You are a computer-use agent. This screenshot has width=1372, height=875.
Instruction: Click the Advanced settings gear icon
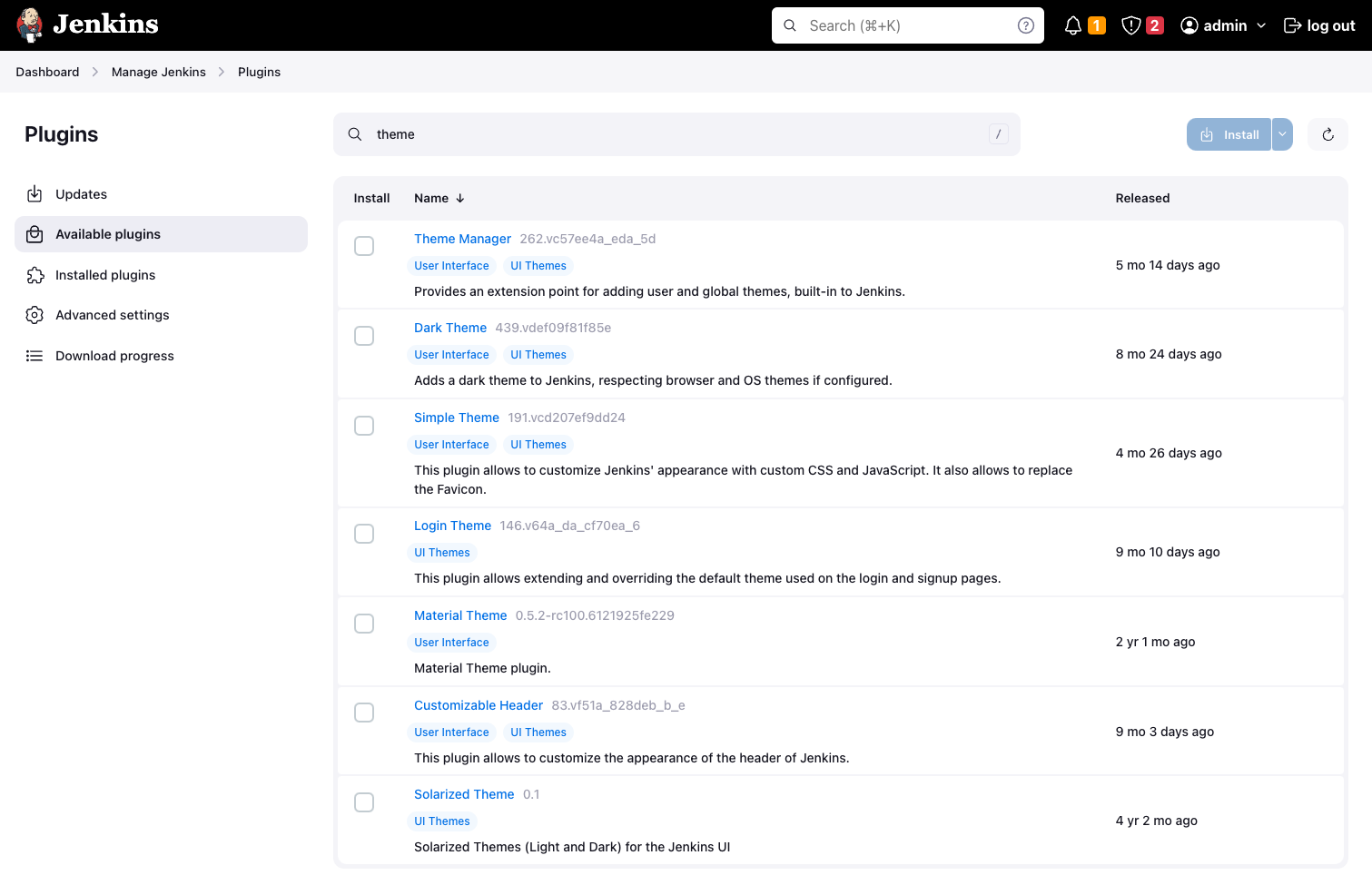pyautogui.click(x=35, y=315)
